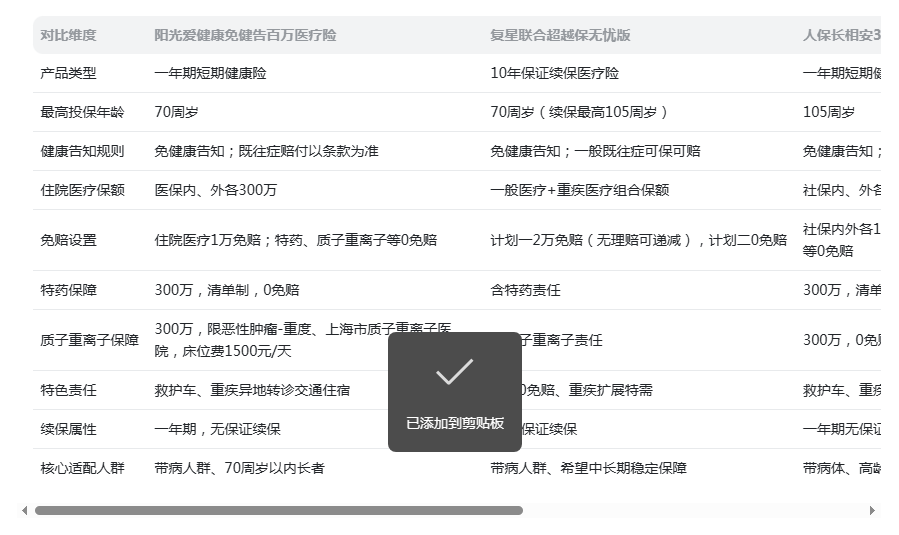Click the '对比维度' column header

point(68,35)
